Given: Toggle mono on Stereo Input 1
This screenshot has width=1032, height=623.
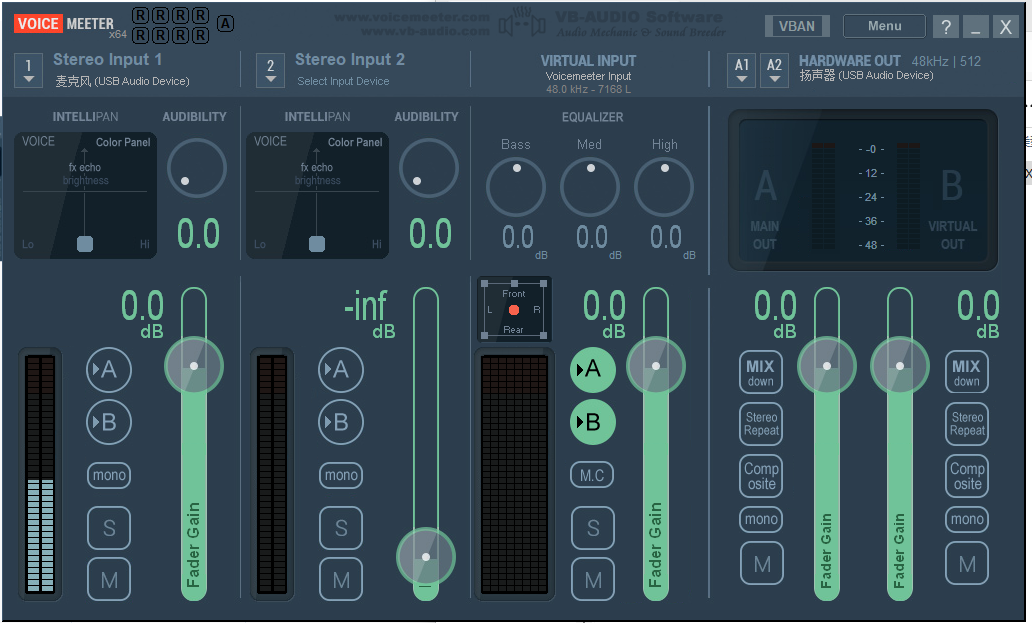Looking at the screenshot, I should 109,475.
